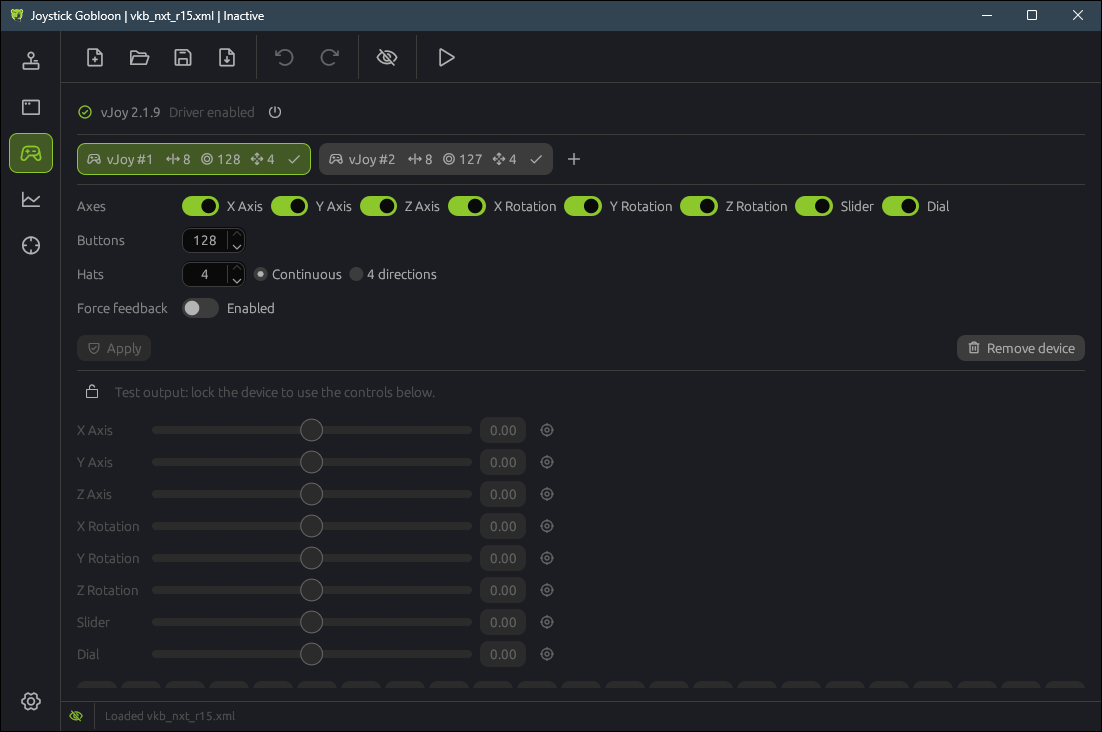The image size is (1102, 732).
Task: Click the save-as download file icon
Action: tap(227, 58)
